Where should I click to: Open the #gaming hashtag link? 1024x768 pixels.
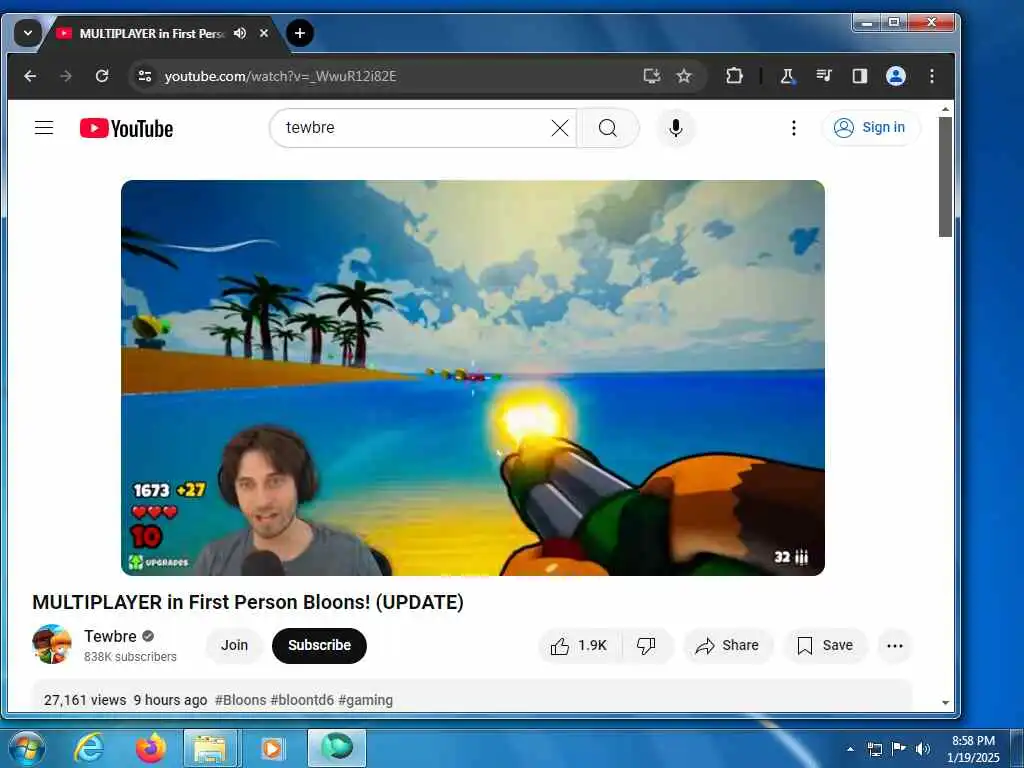(x=366, y=700)
